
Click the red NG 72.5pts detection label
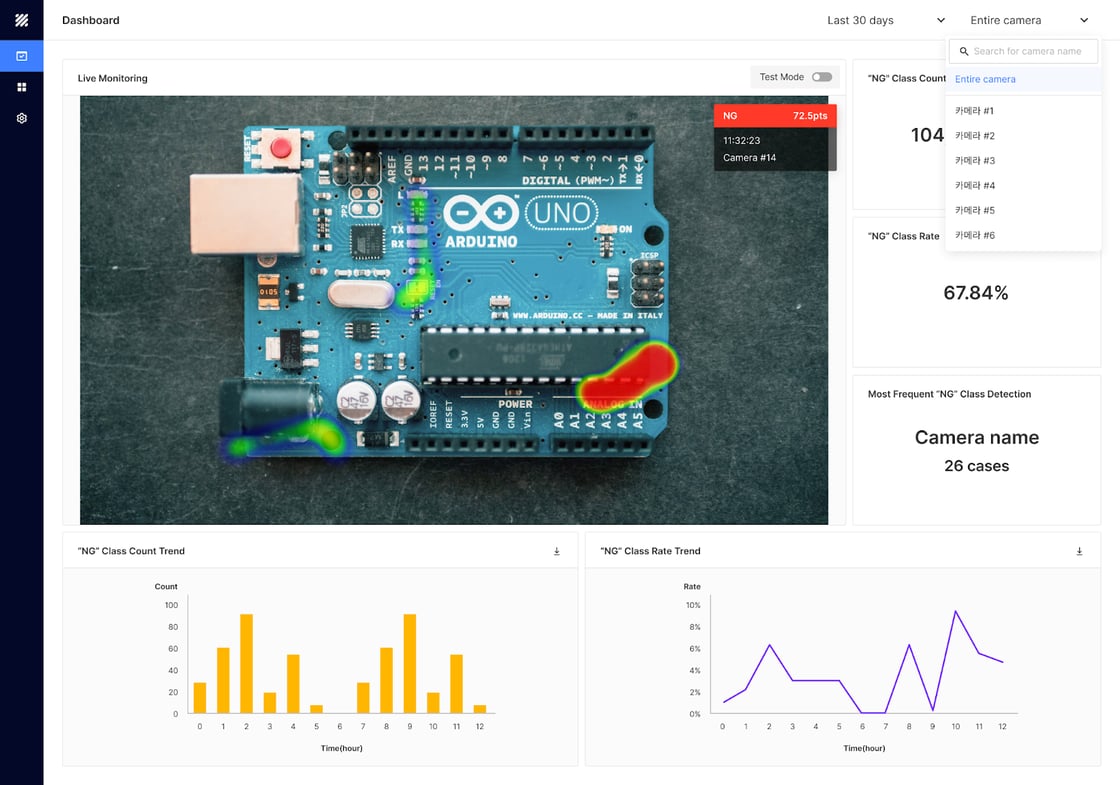775,116
